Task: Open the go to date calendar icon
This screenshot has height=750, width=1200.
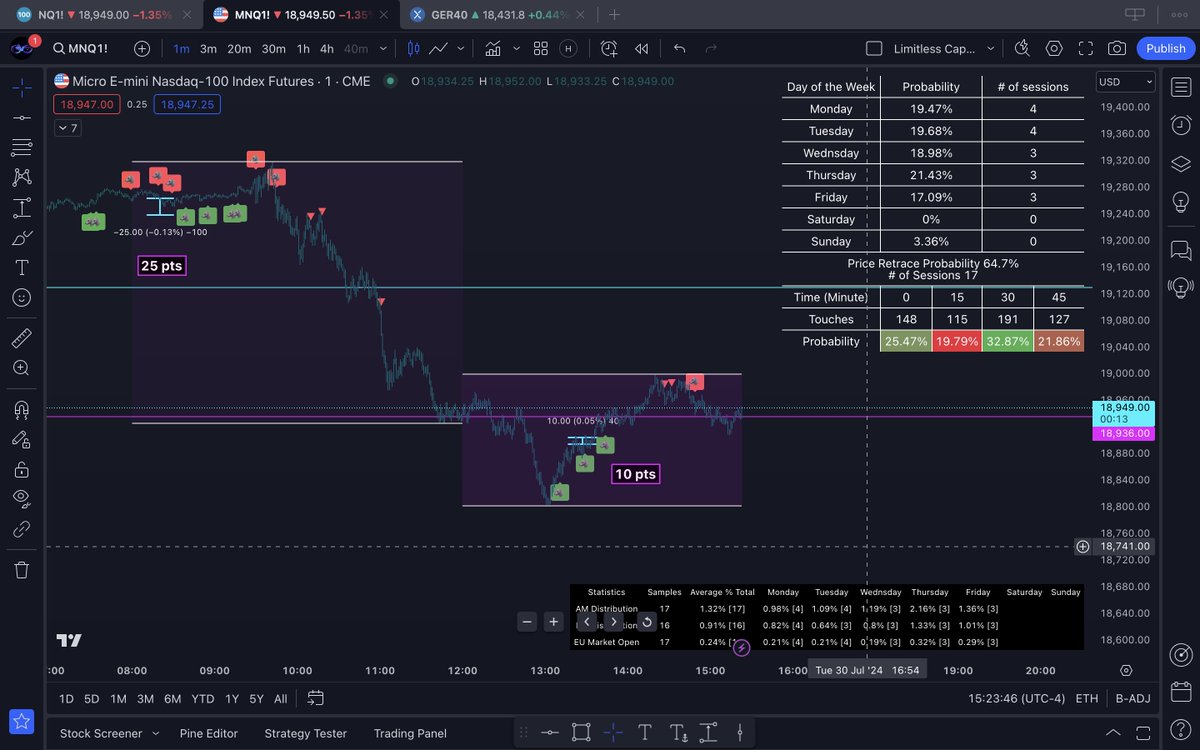Action: [316, 698]
